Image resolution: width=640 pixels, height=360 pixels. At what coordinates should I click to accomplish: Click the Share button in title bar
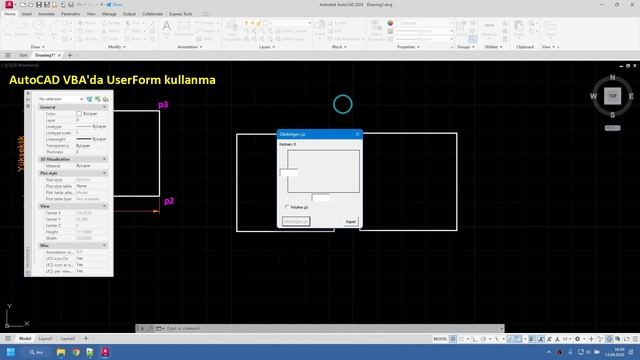[115, 4]
